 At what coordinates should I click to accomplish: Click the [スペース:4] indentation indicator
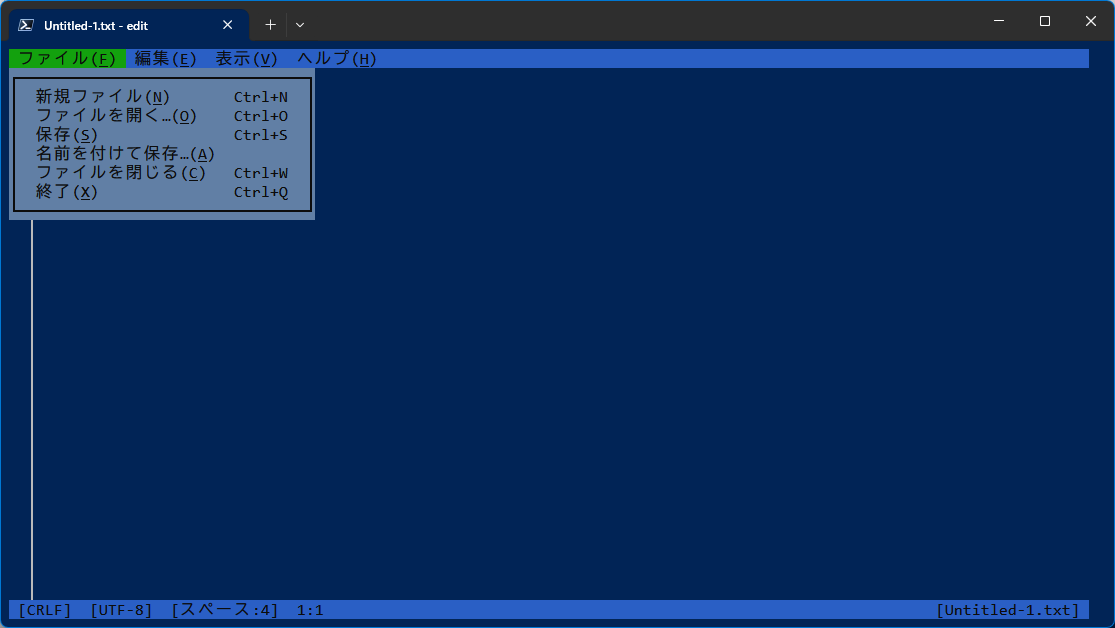click(225, 610)
